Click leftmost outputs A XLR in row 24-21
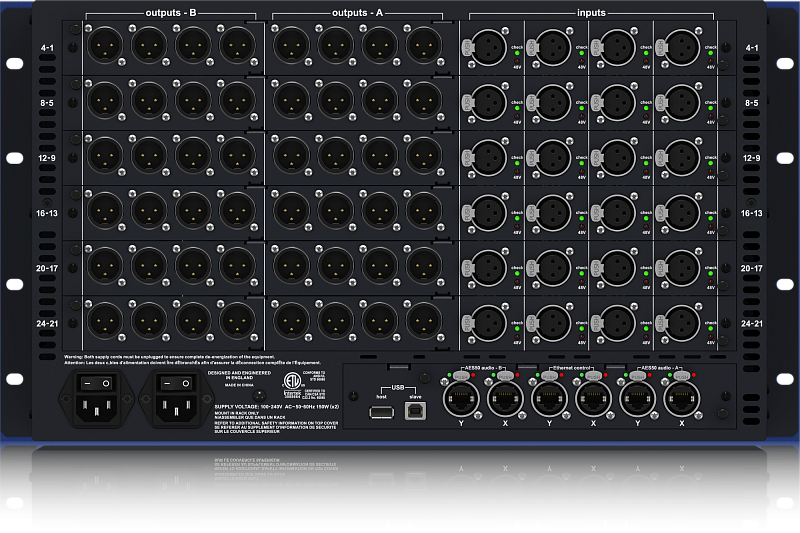This screenshot has width=800, height=533. pos(291,321)
